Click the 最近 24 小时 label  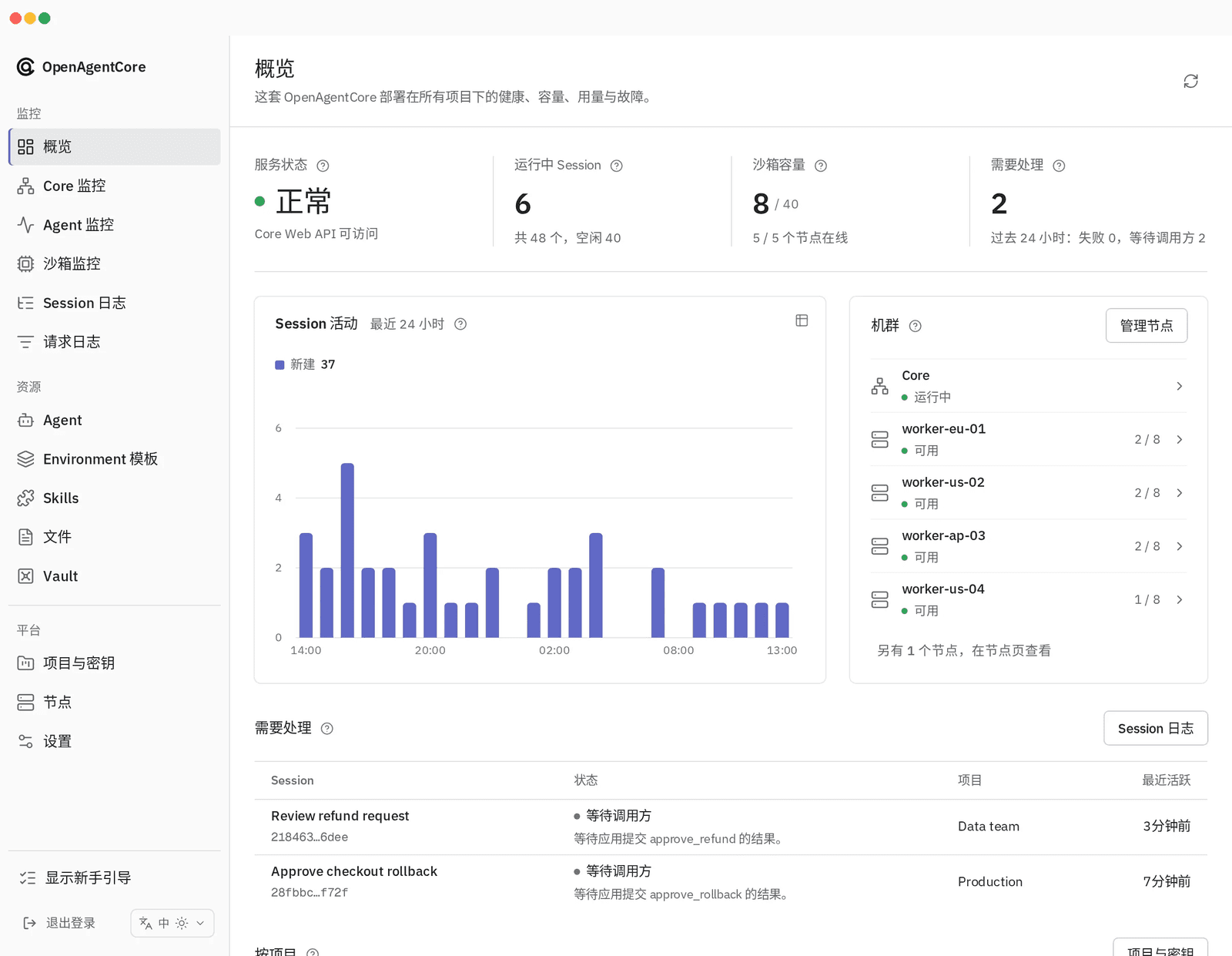point(407,324)
